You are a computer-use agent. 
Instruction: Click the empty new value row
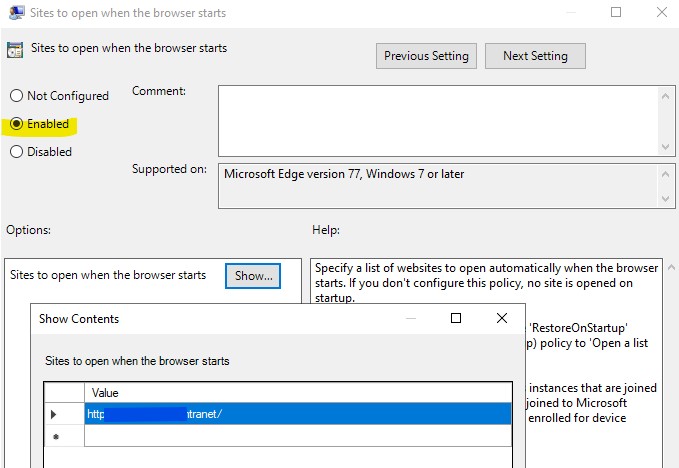click(x=297, y=436)
